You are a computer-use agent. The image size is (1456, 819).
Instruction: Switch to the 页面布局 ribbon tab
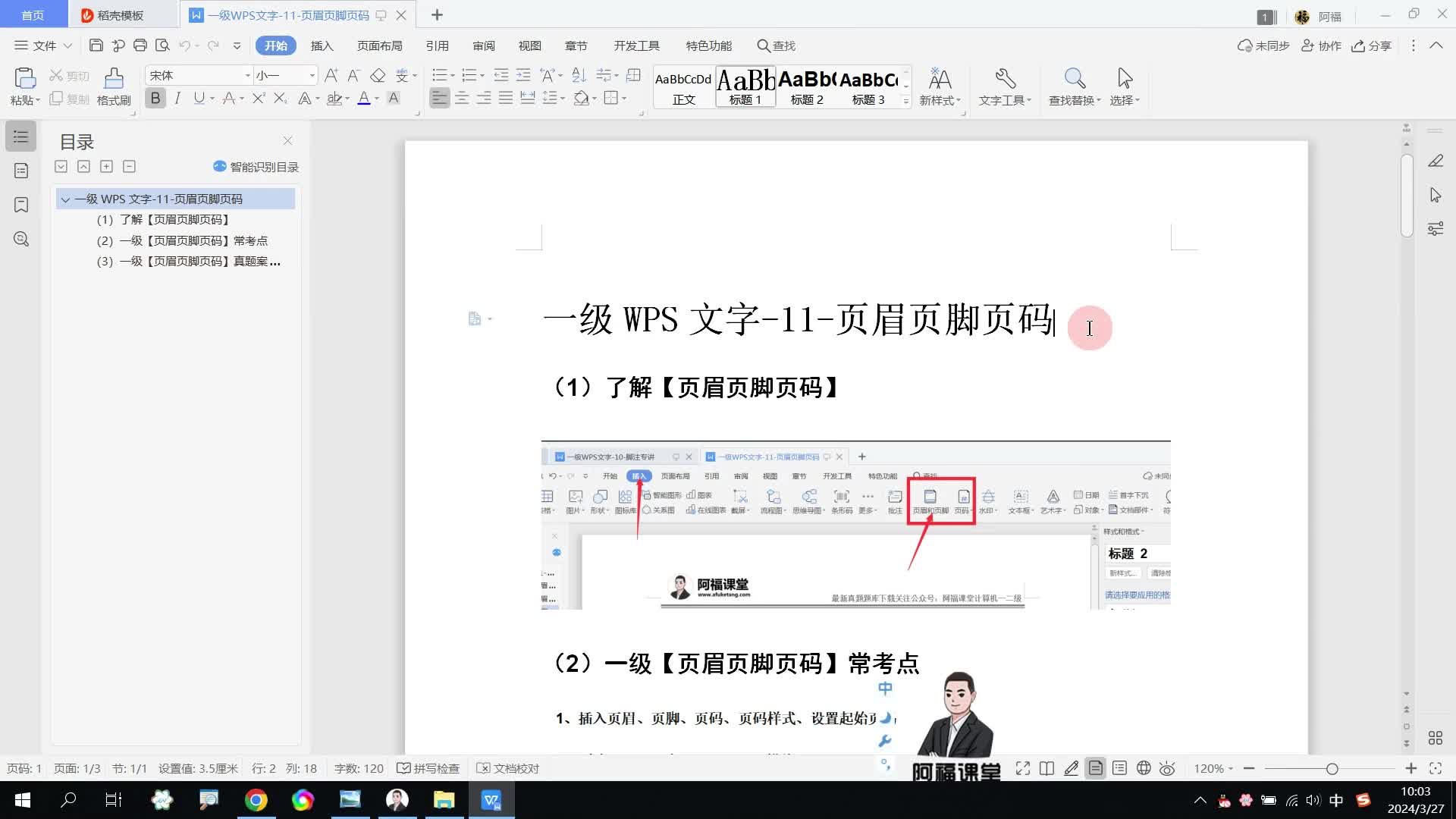point(379,45)
